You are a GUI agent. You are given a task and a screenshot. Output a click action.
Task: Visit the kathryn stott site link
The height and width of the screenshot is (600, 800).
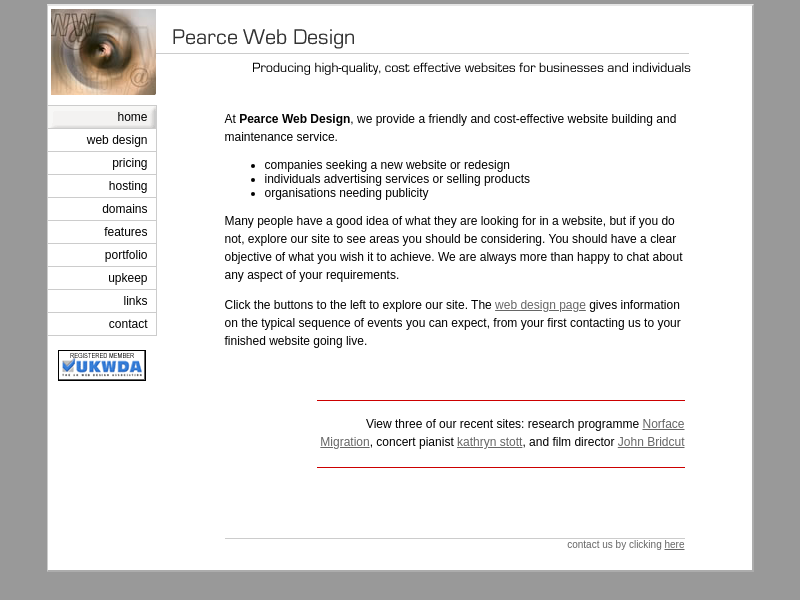click(x=489, y=442)
